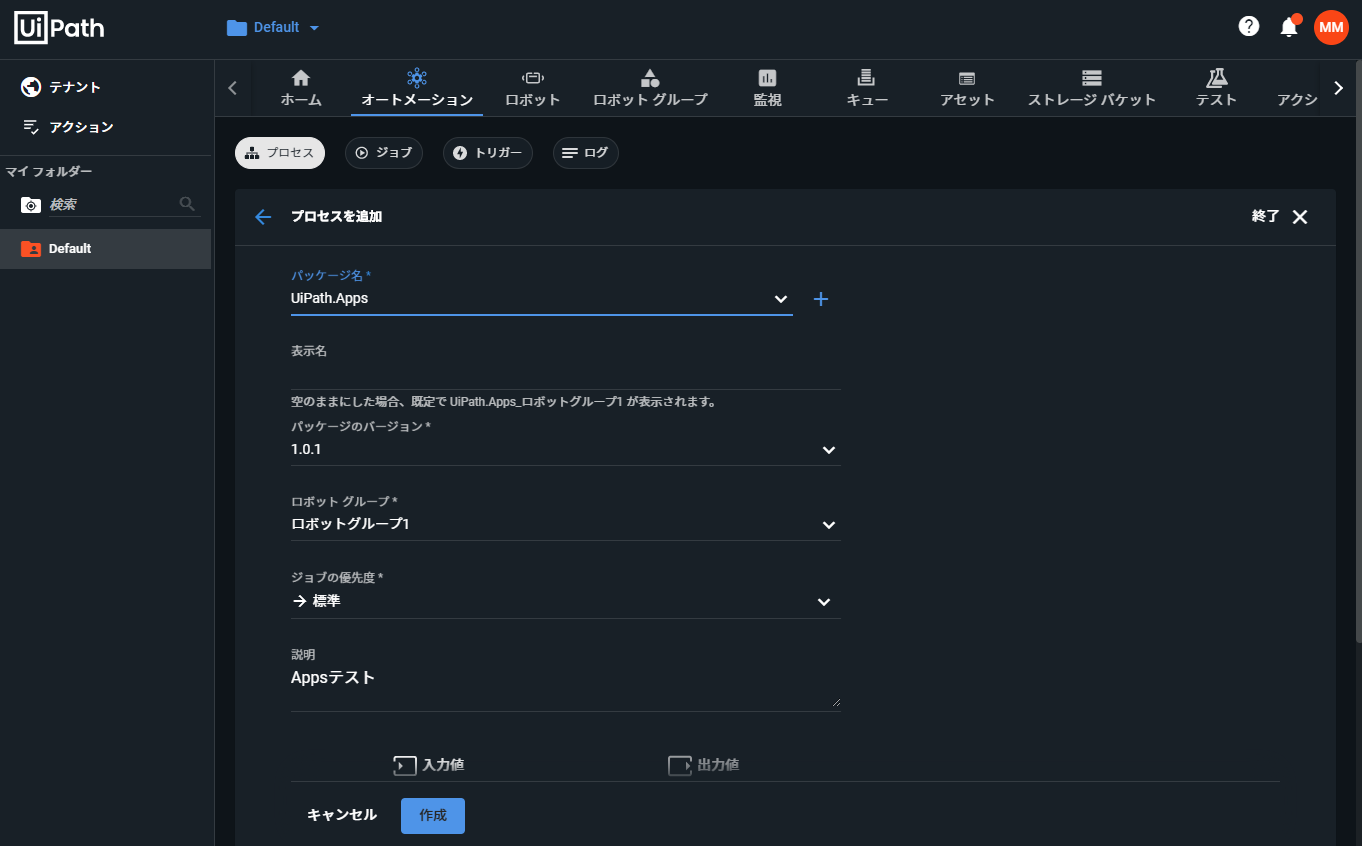Select the トリガー pill button
This screenshot has height=846, width=1362.
click(x=488, y=153)
